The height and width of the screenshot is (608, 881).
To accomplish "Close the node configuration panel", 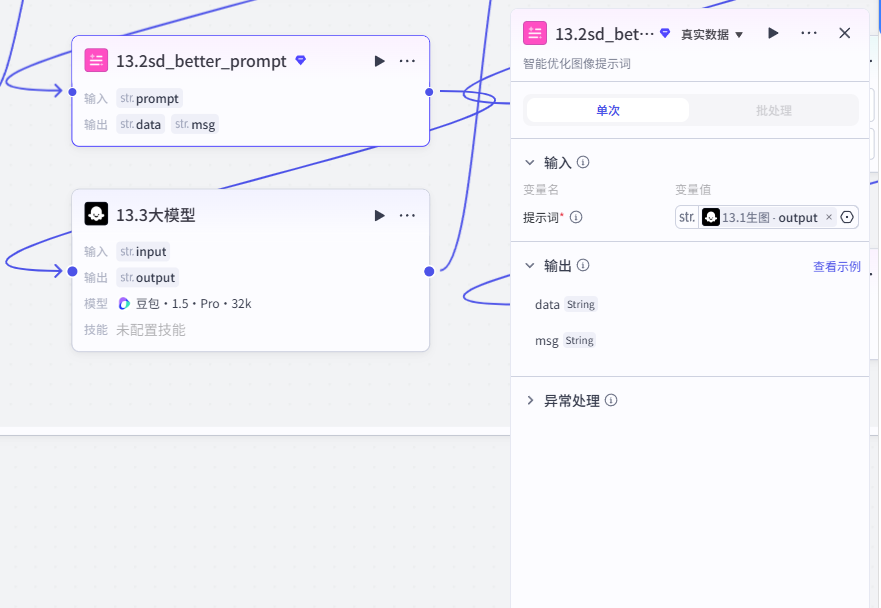I will point(844,33).
